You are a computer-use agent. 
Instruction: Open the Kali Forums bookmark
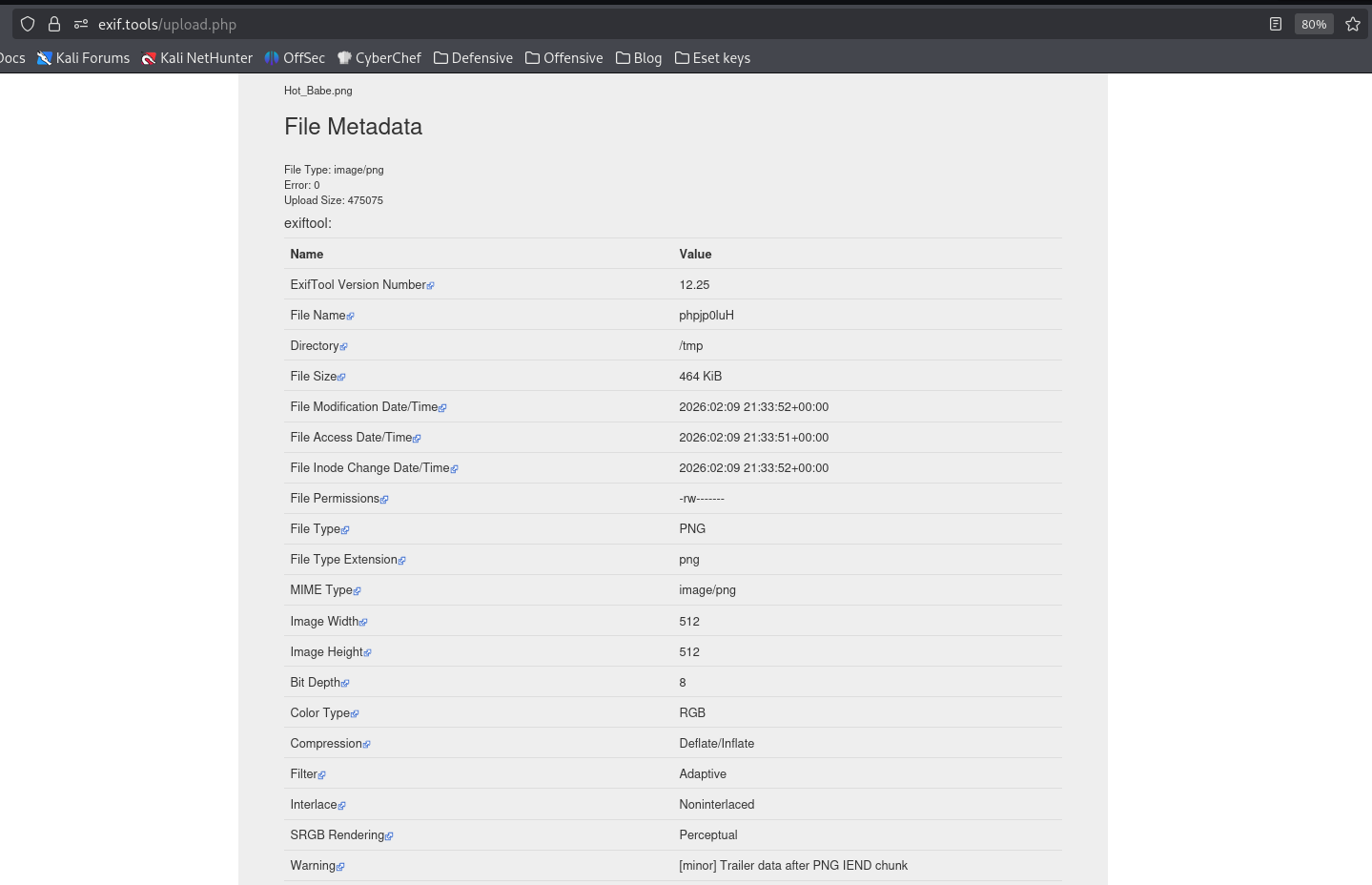tap(83, 58)
